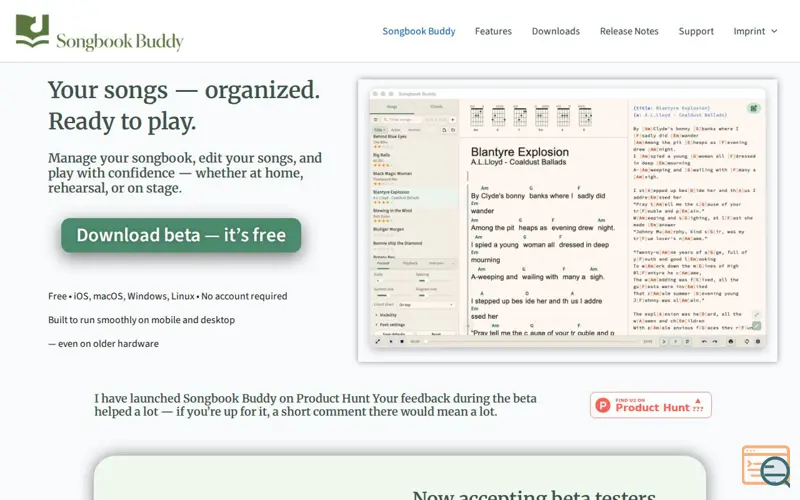Screen dimensions: 800x500
Task: Go to the Features menu item
Action: point(493,31)
